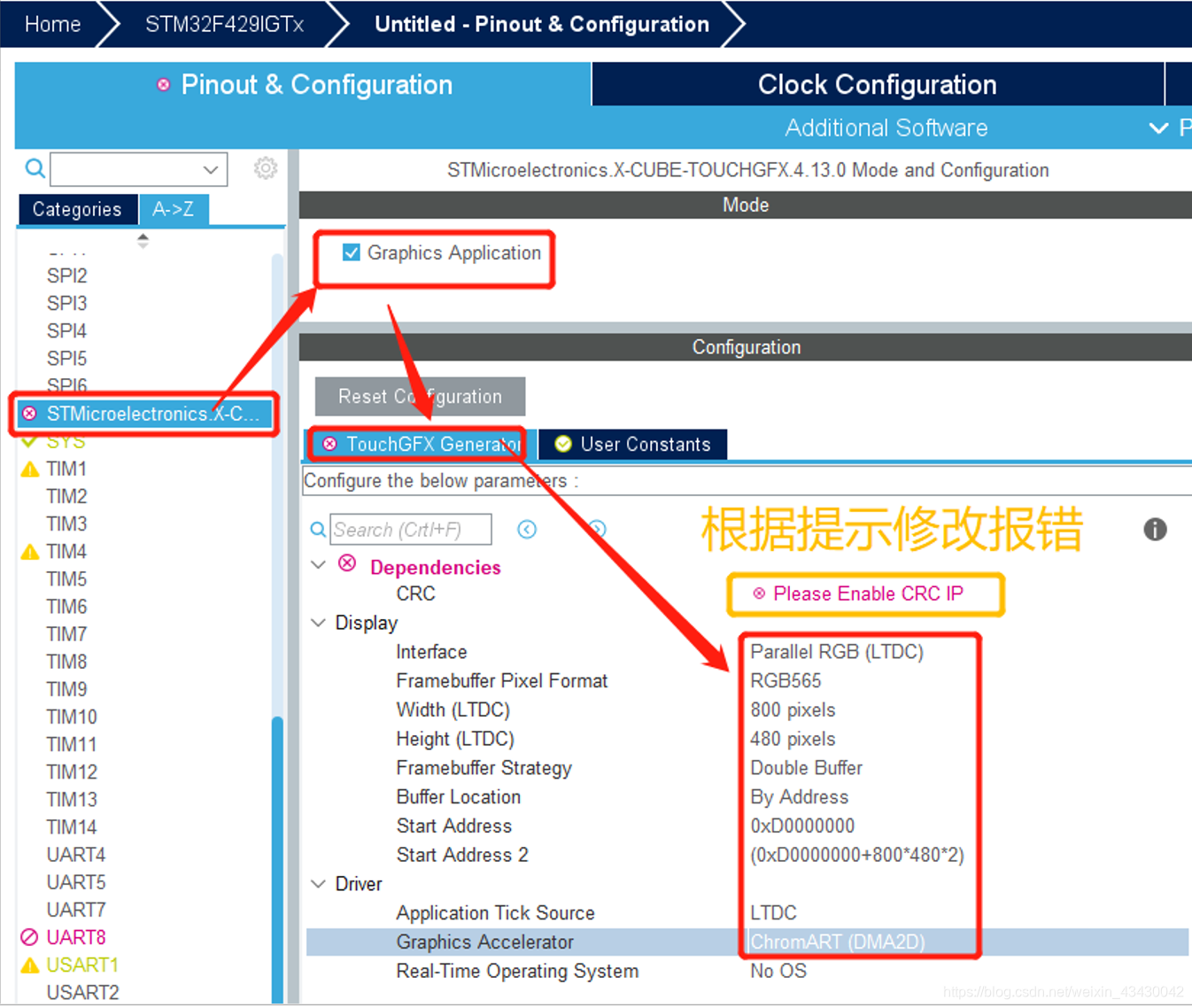Select TIM8 peripheral
This screenshot has height=1008, width=1192.
(x=67, y=662)
